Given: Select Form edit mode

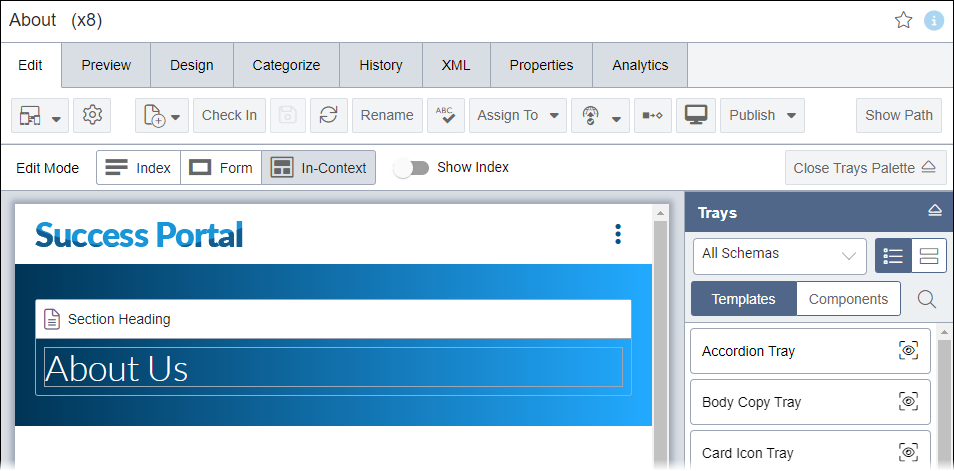Looking at the screenshot, I should point(221,168).
